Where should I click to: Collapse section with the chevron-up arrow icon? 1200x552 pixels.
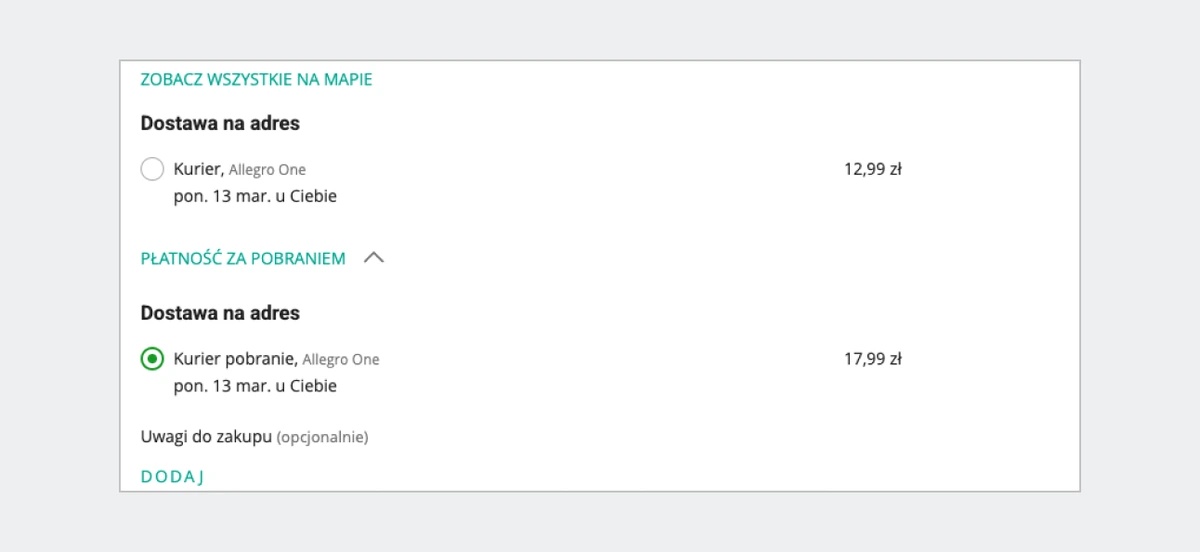coord(374,258)
